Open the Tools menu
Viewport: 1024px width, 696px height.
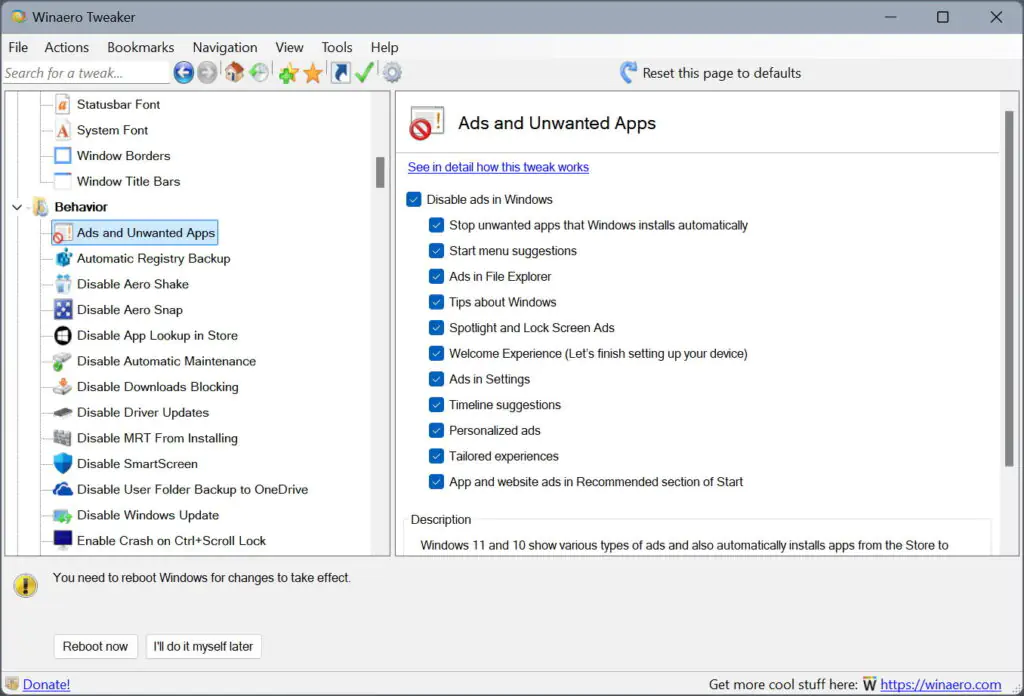pos(336,47)
